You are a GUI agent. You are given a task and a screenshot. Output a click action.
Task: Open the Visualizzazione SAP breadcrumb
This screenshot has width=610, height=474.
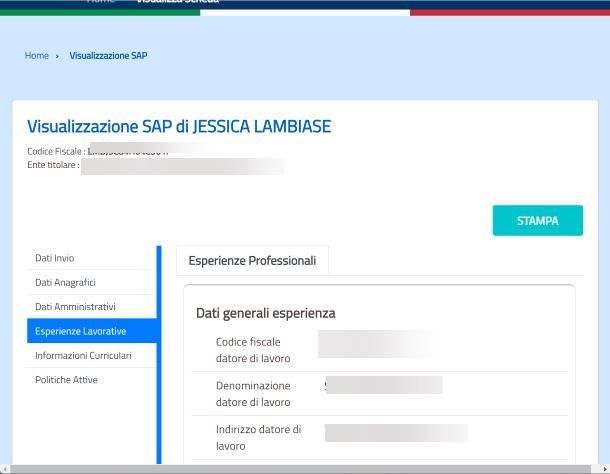[x=108, y=56]
